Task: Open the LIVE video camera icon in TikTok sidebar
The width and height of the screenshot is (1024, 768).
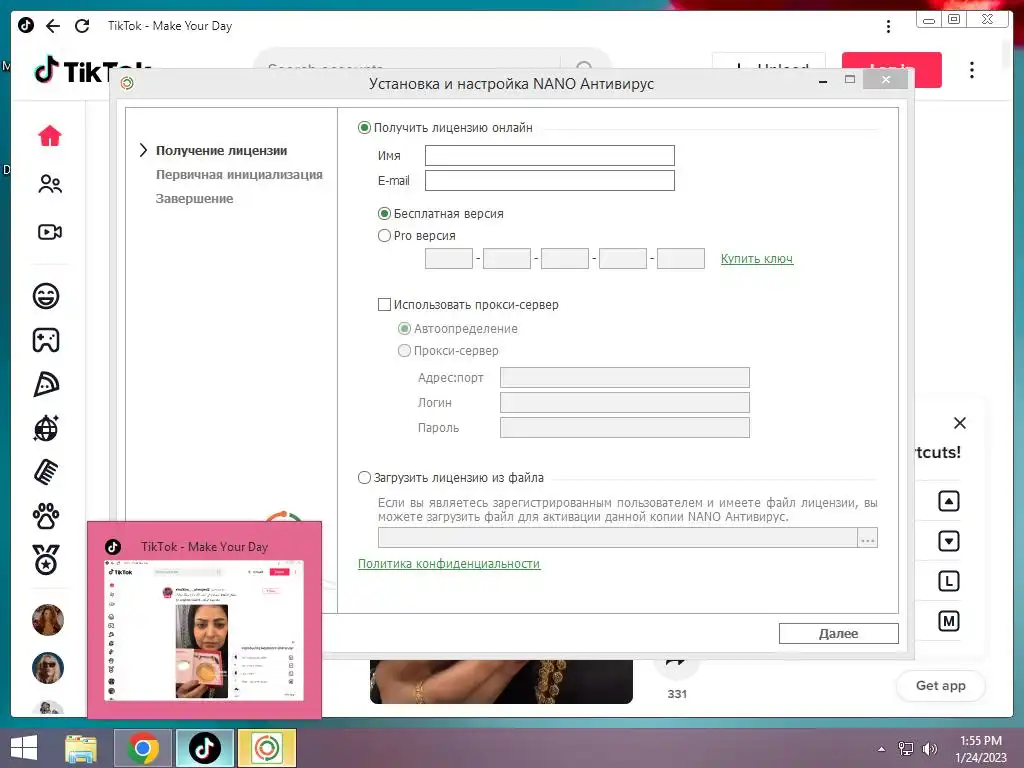Action: coord(50,232)
